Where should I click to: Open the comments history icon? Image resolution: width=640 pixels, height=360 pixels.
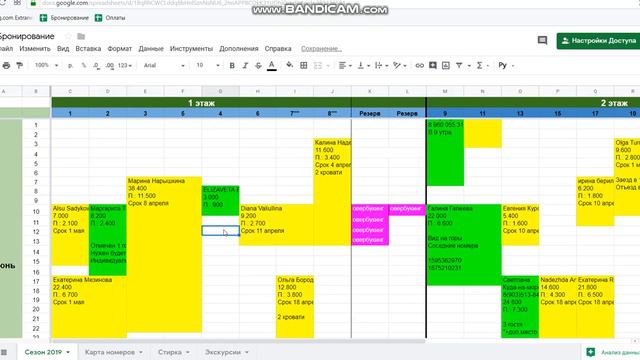point(542,40)
